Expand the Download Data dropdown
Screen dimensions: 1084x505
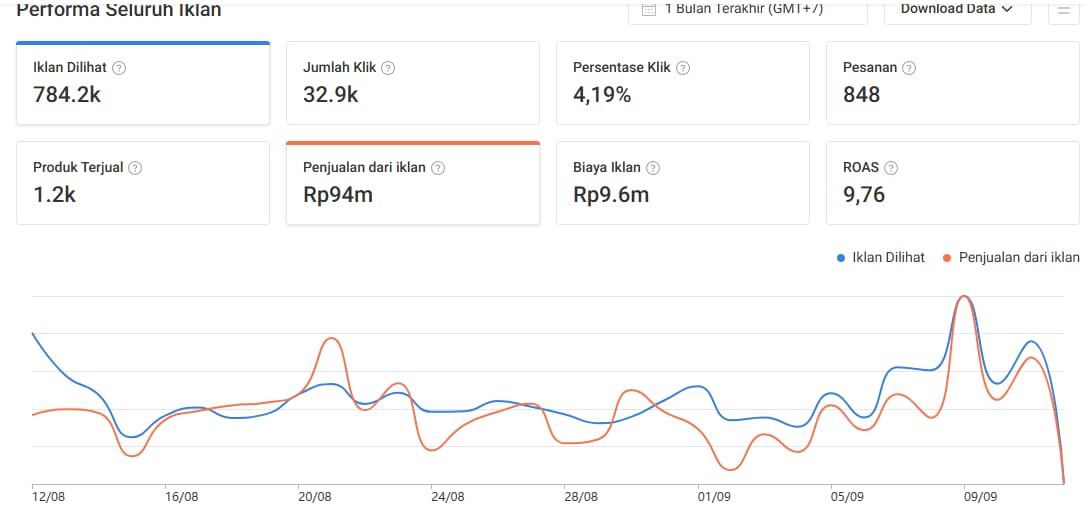(x=950, y=9)
